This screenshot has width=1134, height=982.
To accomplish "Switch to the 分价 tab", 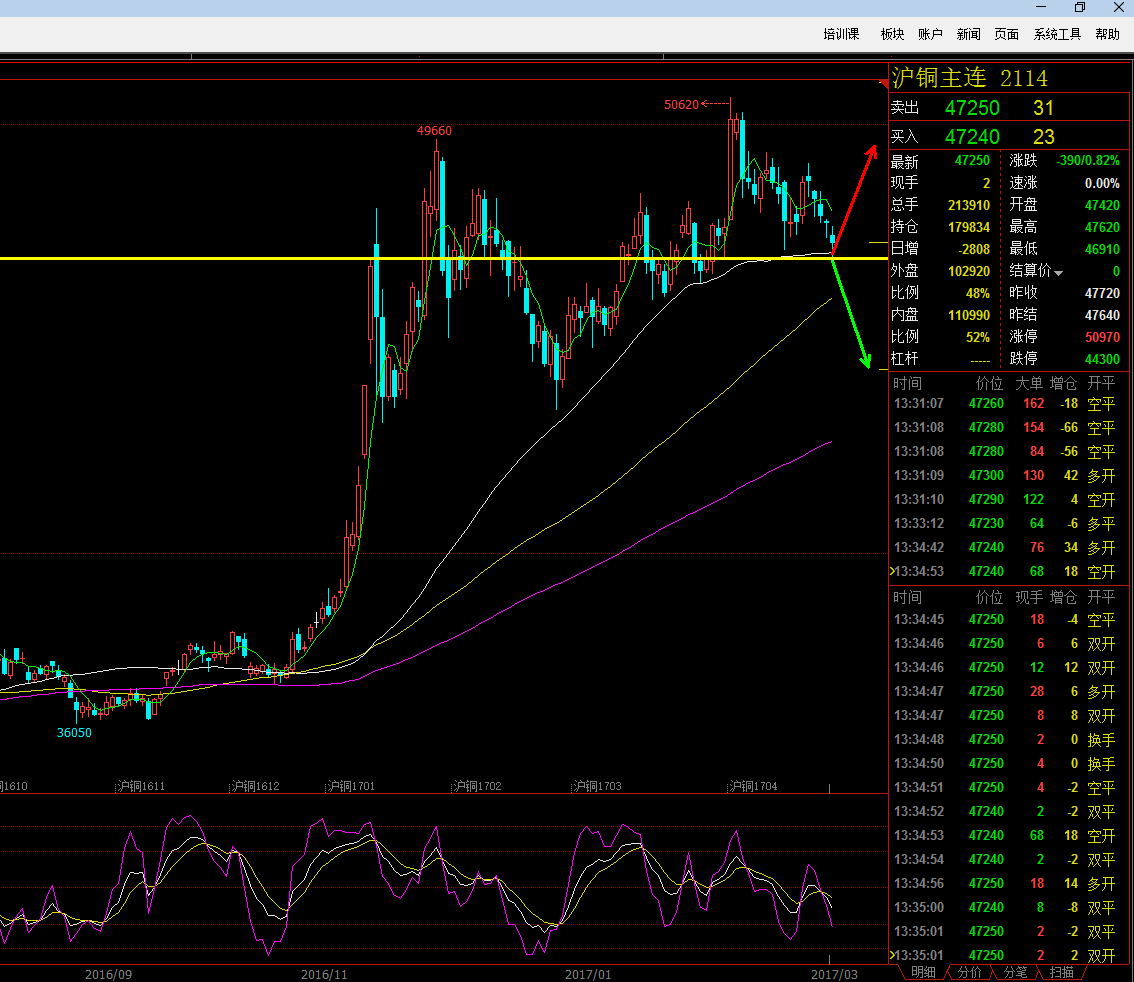I will point(969,973).
